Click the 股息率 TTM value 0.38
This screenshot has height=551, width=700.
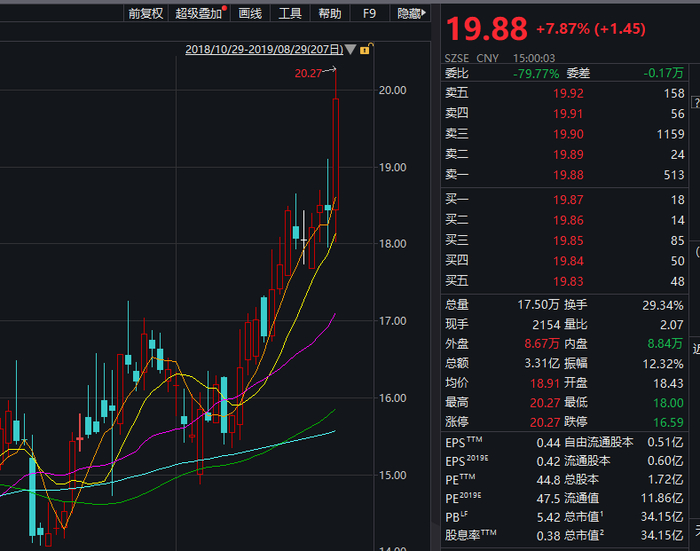(548, 536)
